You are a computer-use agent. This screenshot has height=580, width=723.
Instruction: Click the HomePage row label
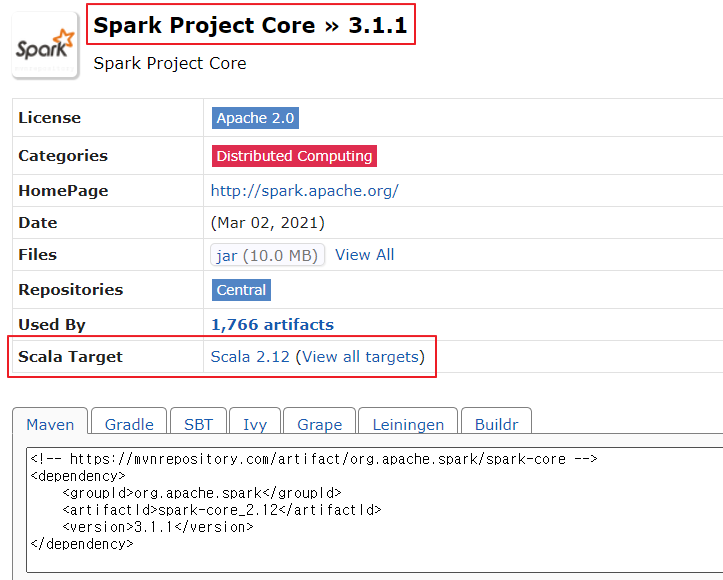click(x=63, y=191)
